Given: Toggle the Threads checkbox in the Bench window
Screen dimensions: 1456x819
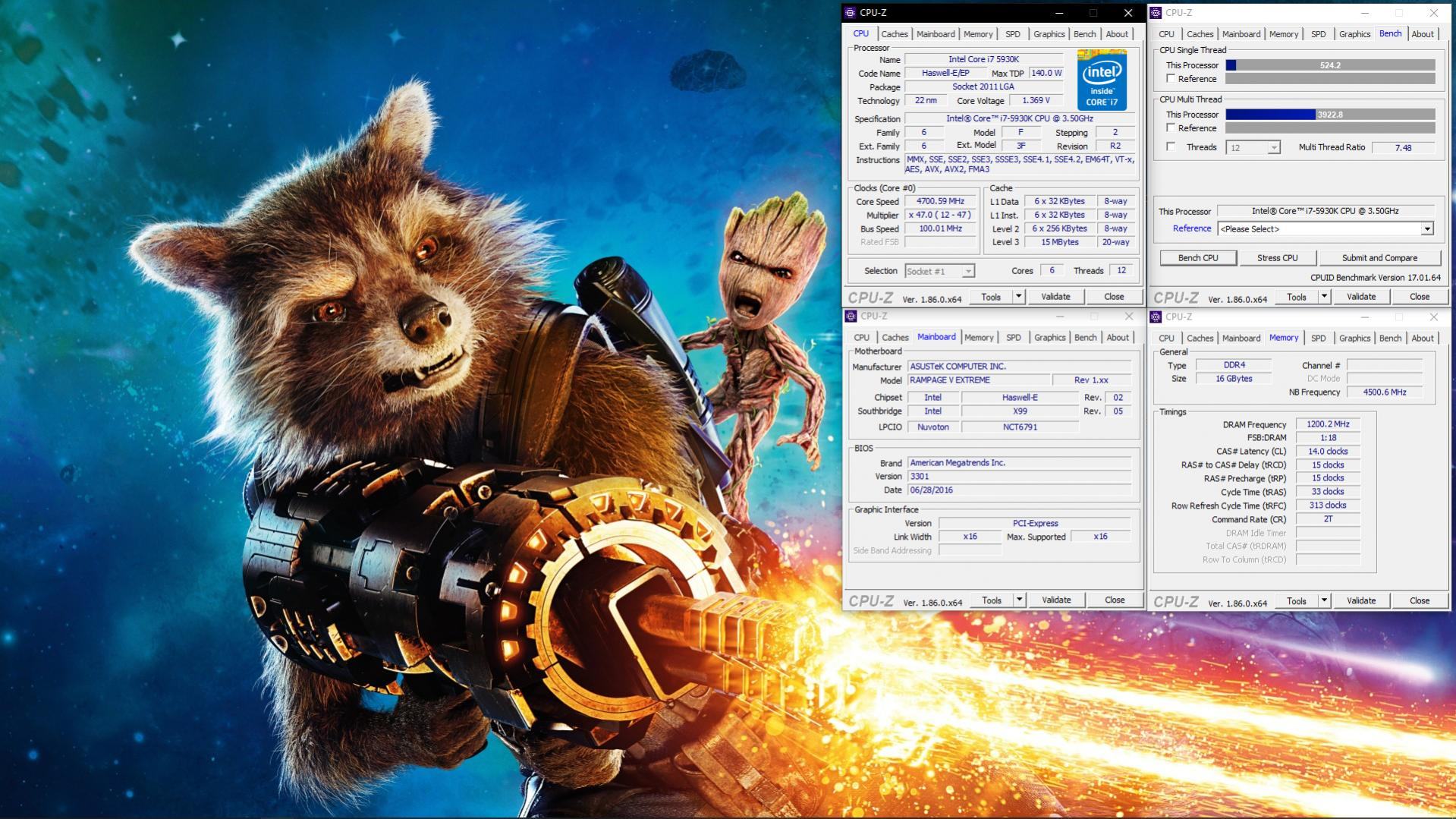Looking at the screenshot, I should pos(1171,147).
